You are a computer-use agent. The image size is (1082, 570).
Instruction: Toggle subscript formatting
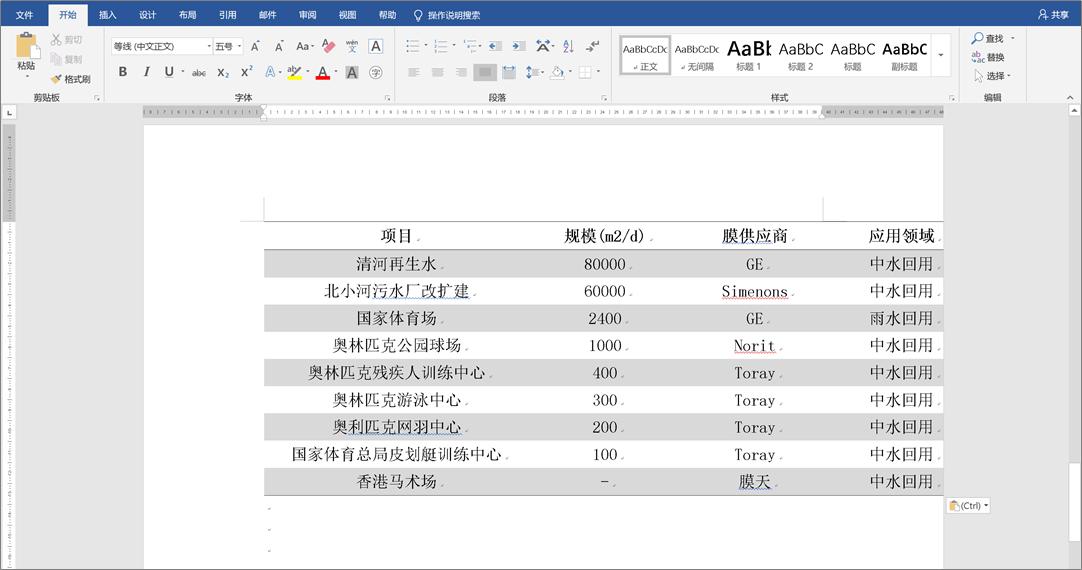(x=223, y=72)
